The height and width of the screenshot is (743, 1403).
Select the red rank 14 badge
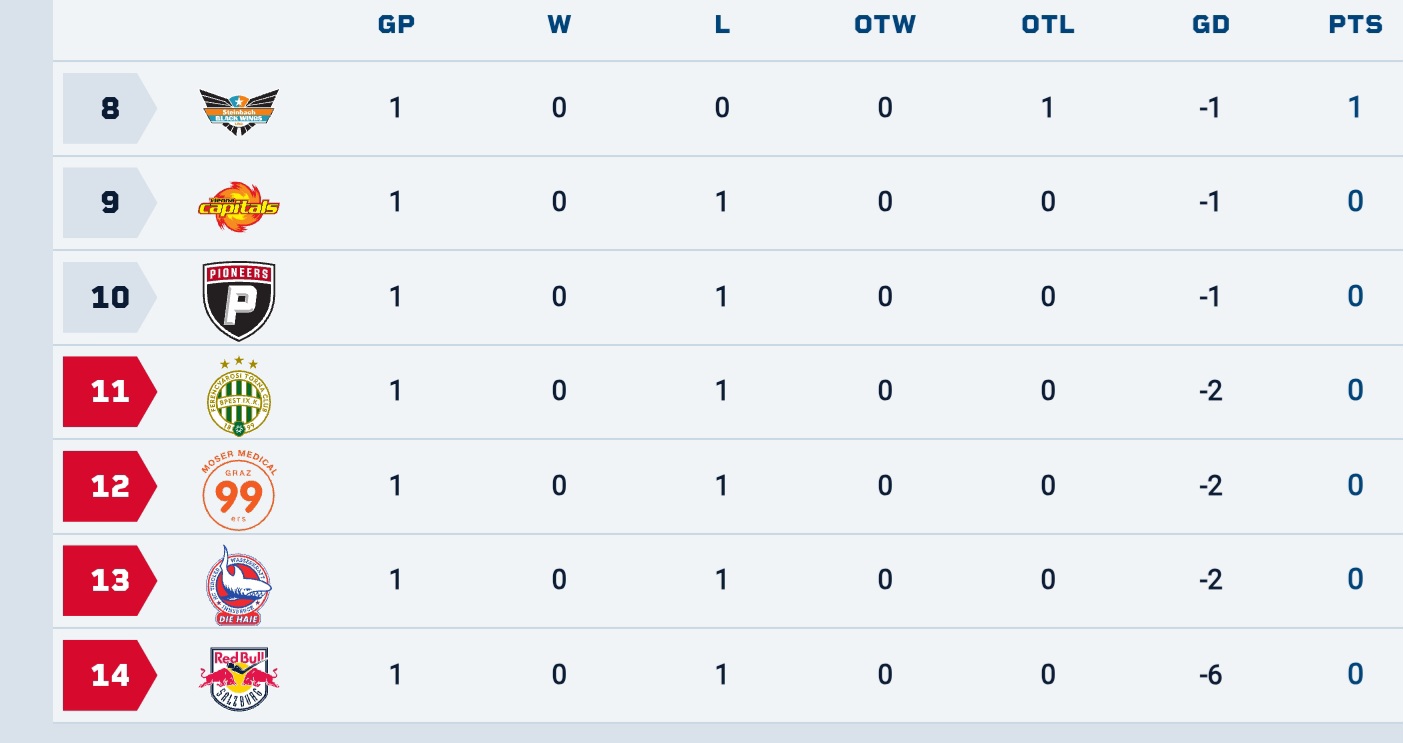pos(110,675)
